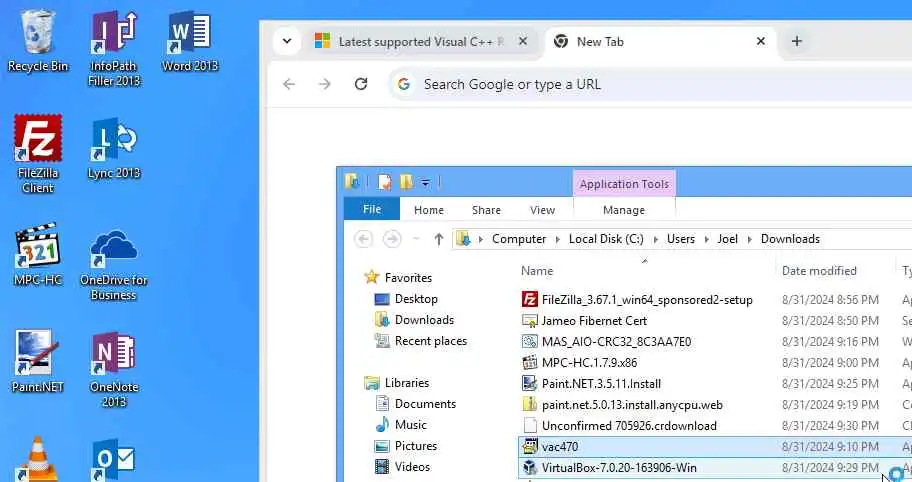Open Music library in navigation pane
This screenshot has width=912, height=482.
click(x=411, y=424)
